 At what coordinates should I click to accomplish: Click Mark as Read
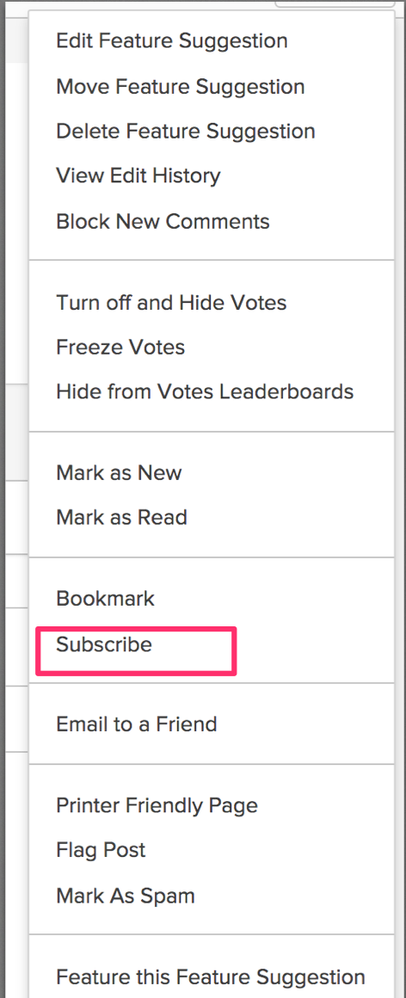[x=122, y=517]
